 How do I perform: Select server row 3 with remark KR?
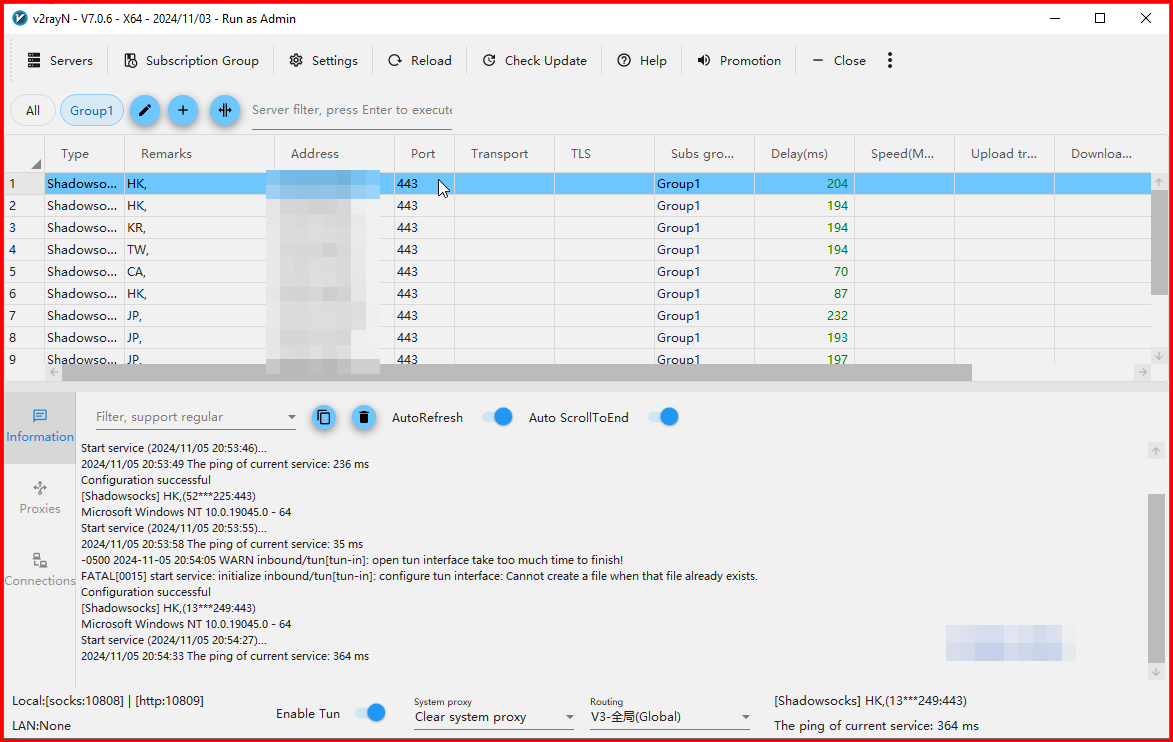point(578,227)
